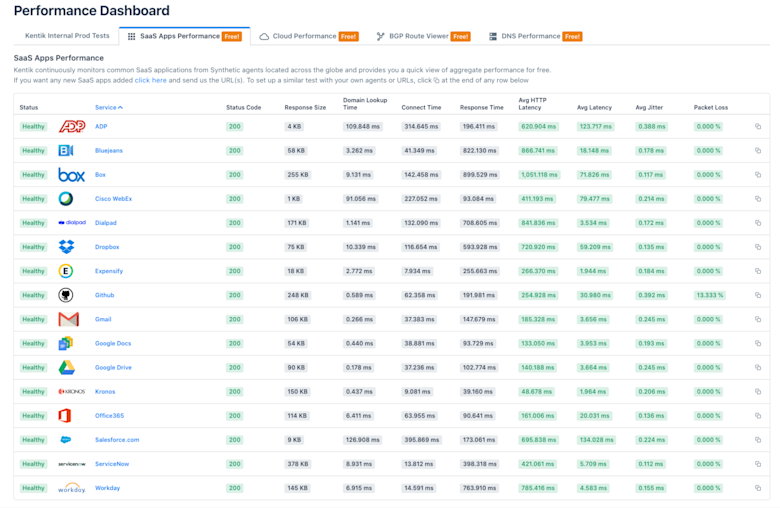Screen dimensions: 780x508
Task: Click the copy-test icon in the Bluejeans row
Action: 758,150
